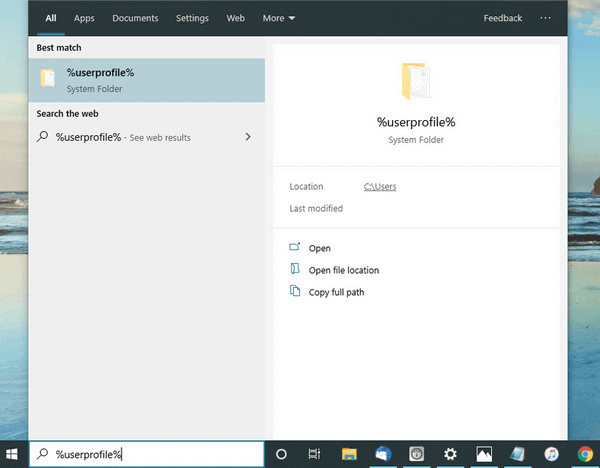Image resolution: width=600 pixels, height=468 pixels.
Task: Click the Feedback button
Action: tap(502, 18)
